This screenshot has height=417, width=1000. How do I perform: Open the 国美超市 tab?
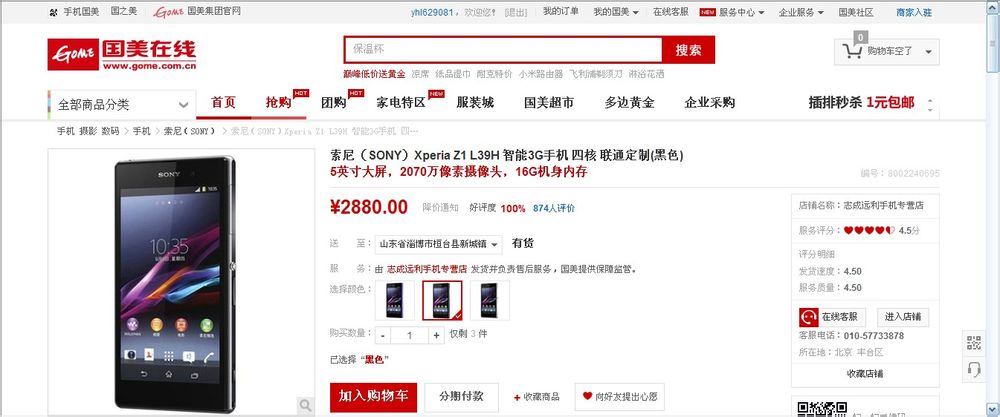tap(548, 103)
